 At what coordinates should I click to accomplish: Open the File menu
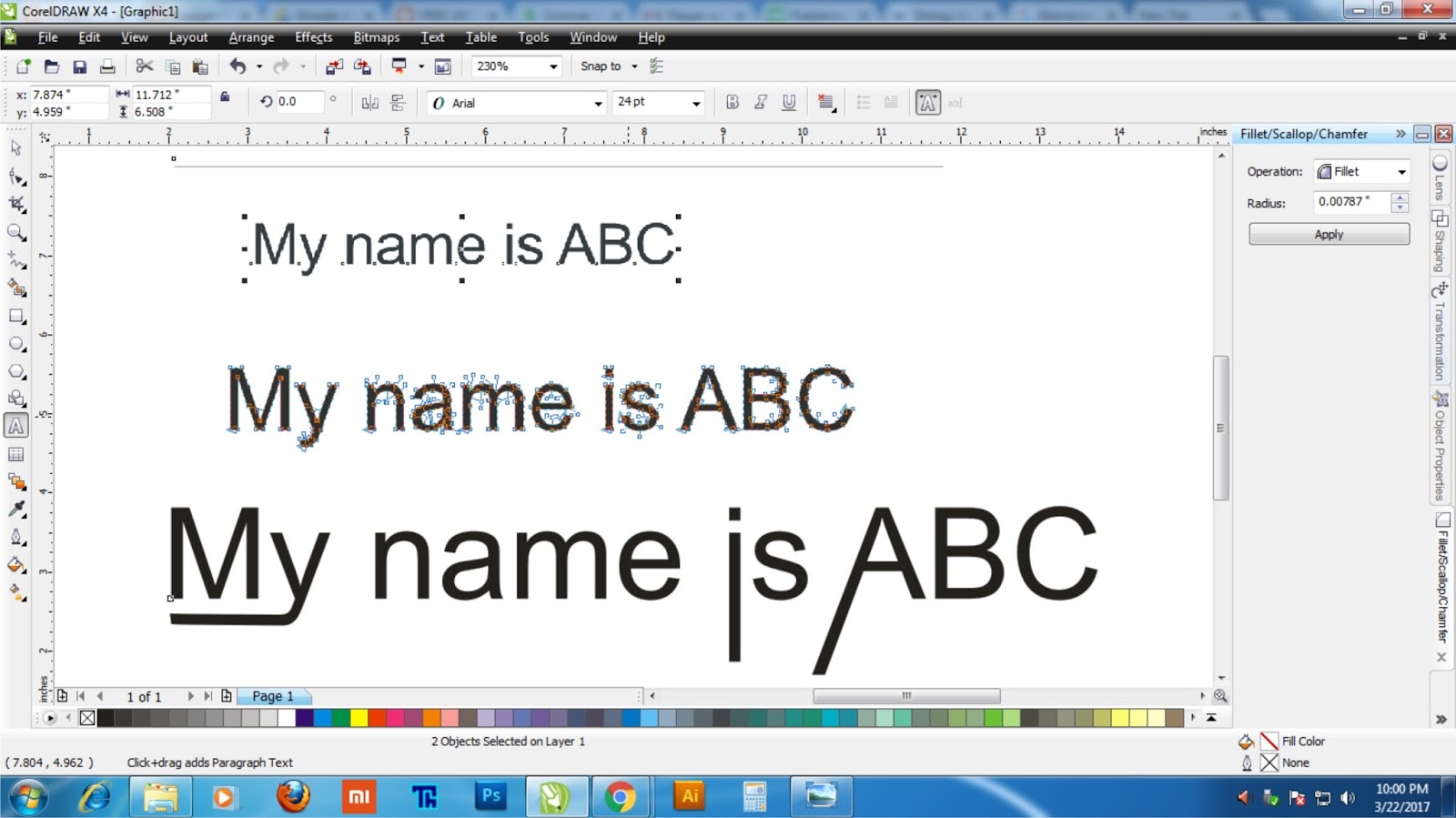pos(47,37)
